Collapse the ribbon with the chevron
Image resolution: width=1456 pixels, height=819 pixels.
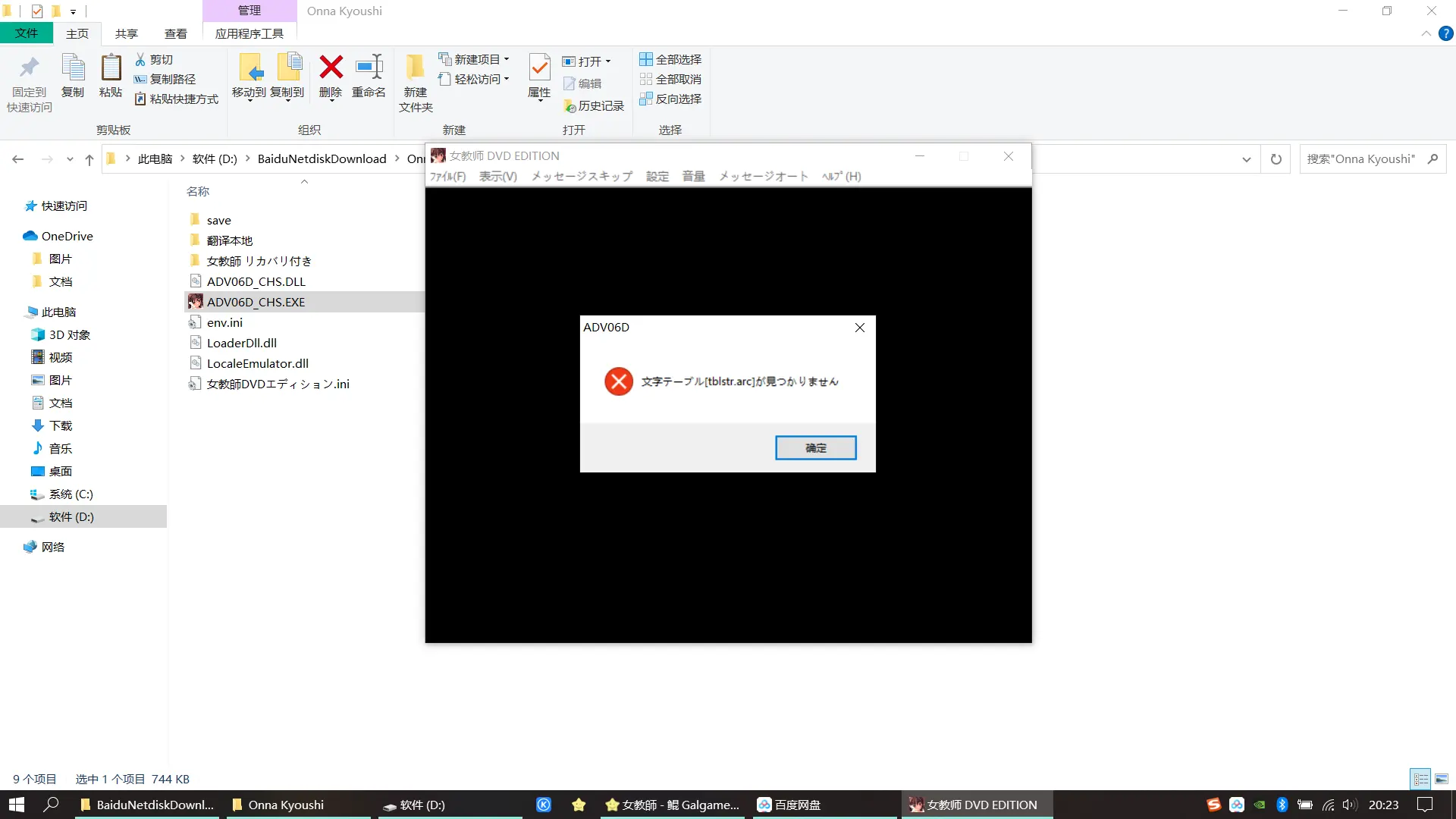(1426, 33)
